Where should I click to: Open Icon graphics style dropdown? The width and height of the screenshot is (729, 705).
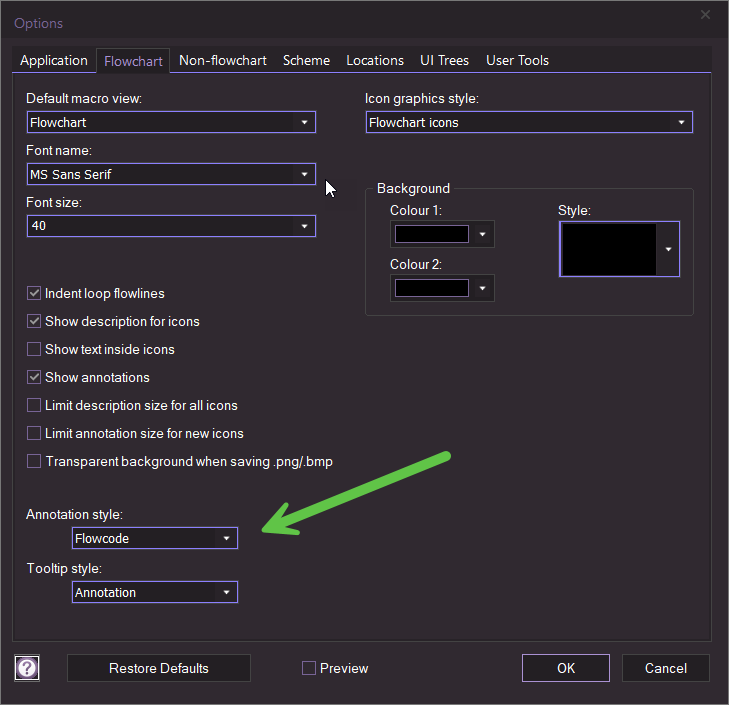pos(529,122)
